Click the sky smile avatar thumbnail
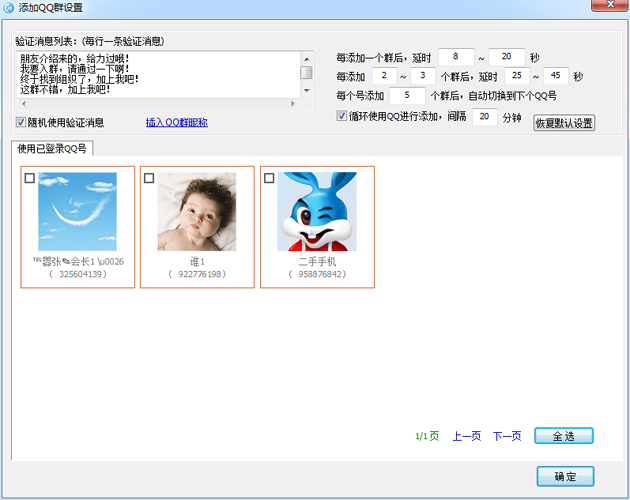630x500 pixels. click(x=78, y=211)
